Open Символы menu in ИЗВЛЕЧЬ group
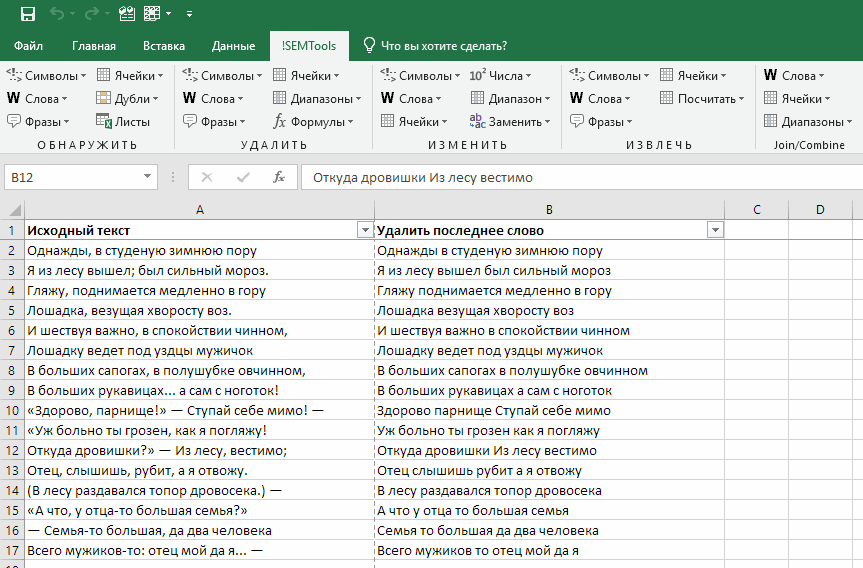863x568 pixels. click(x=609, y=75)
